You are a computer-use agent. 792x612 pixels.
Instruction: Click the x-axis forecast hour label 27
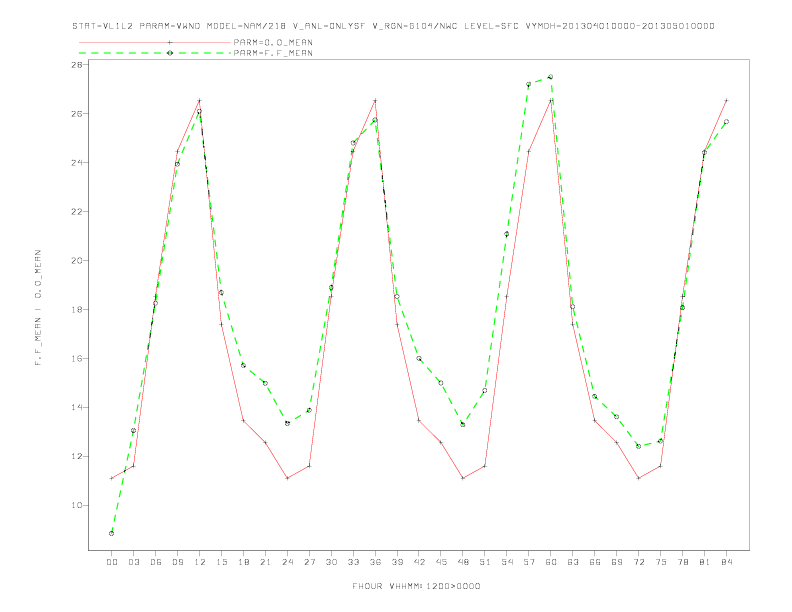pos(309,562)
